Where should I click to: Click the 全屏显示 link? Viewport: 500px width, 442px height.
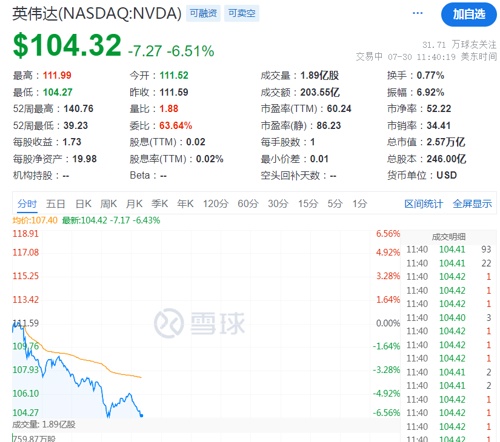472,204
